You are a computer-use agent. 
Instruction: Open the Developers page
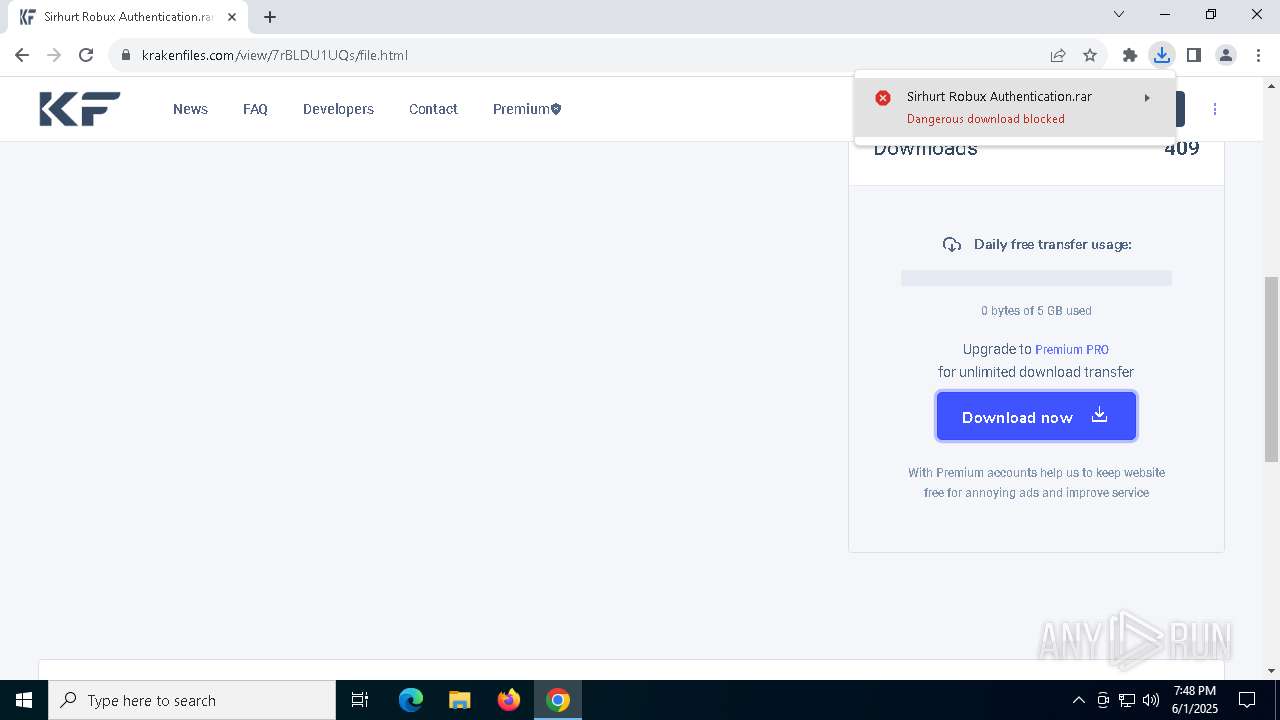point(338,109)
